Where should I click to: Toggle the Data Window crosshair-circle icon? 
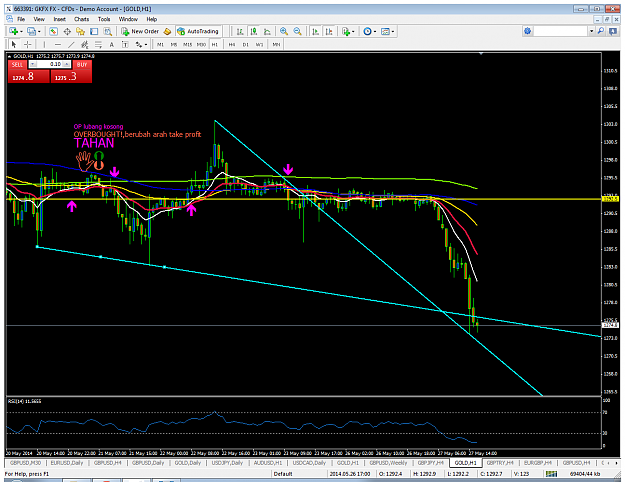coord(67,31)
